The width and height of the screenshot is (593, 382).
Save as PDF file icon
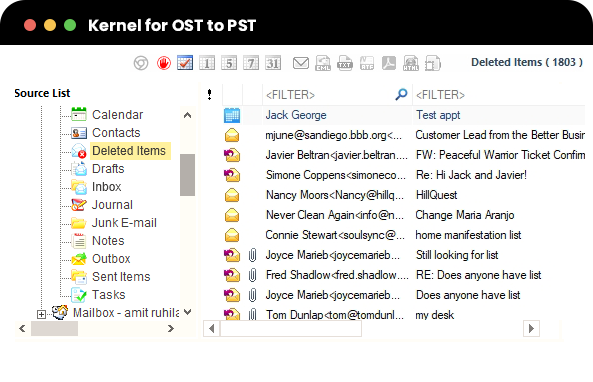click(389, 63)
